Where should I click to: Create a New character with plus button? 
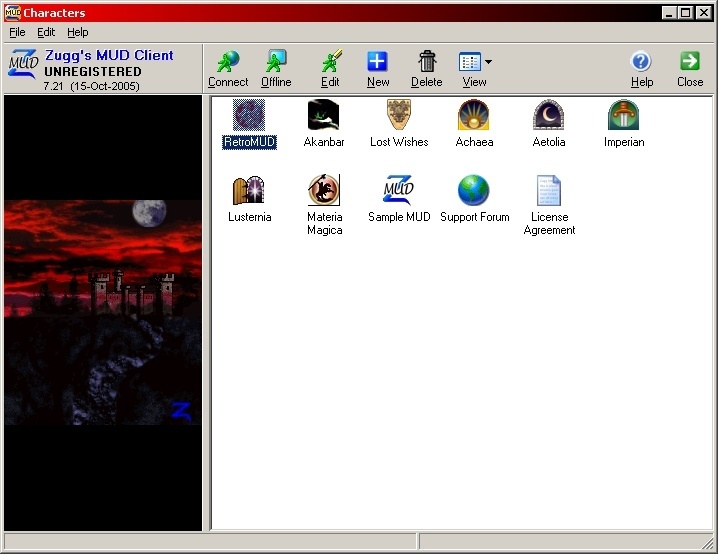tap(378, 69)
